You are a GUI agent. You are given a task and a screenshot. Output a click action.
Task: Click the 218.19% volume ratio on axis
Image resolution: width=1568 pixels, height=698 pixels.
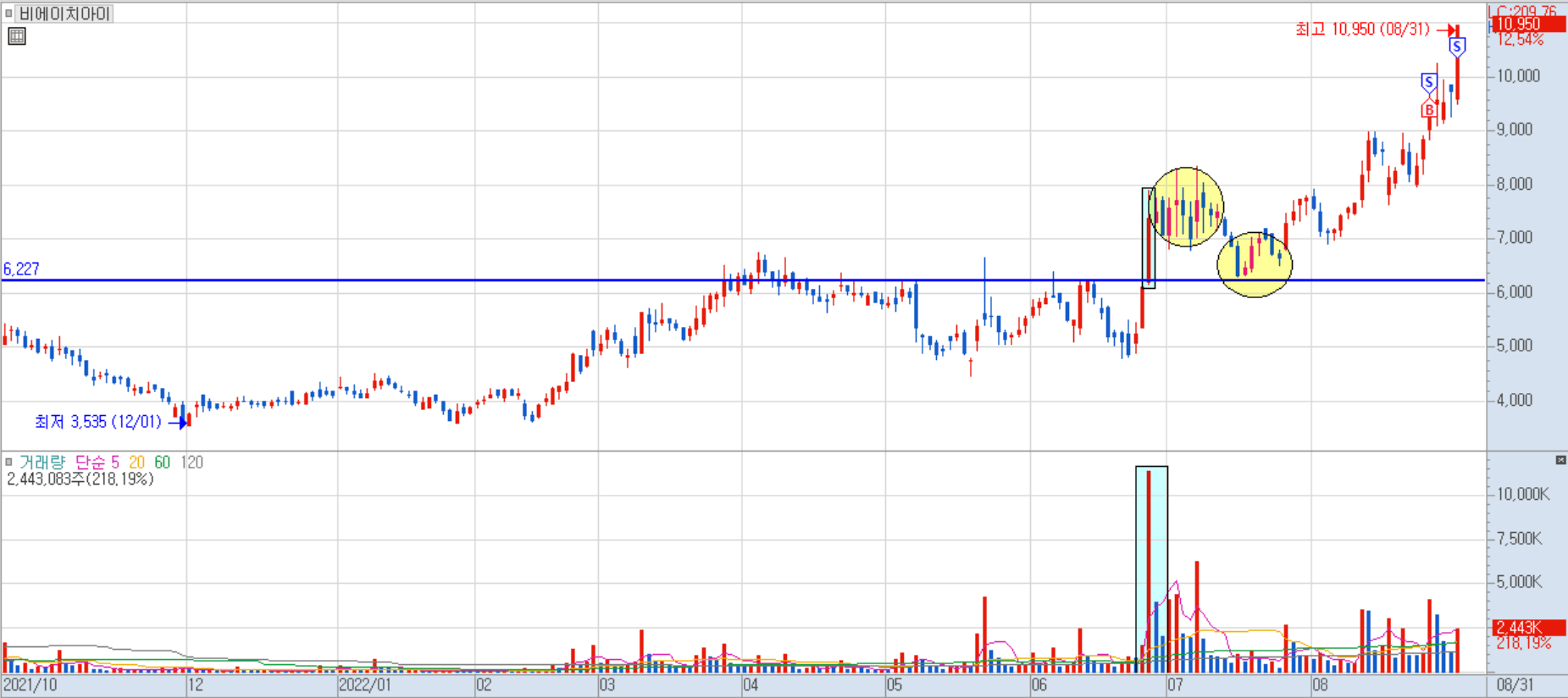pos(1523,644)
